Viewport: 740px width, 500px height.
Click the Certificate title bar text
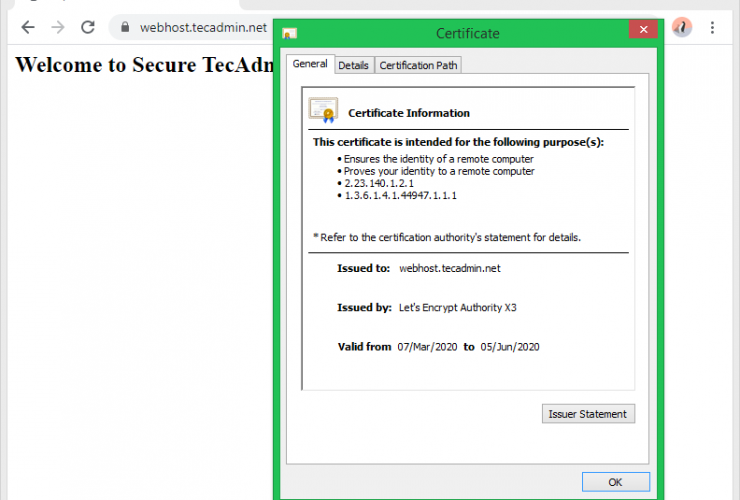point(467,33)
